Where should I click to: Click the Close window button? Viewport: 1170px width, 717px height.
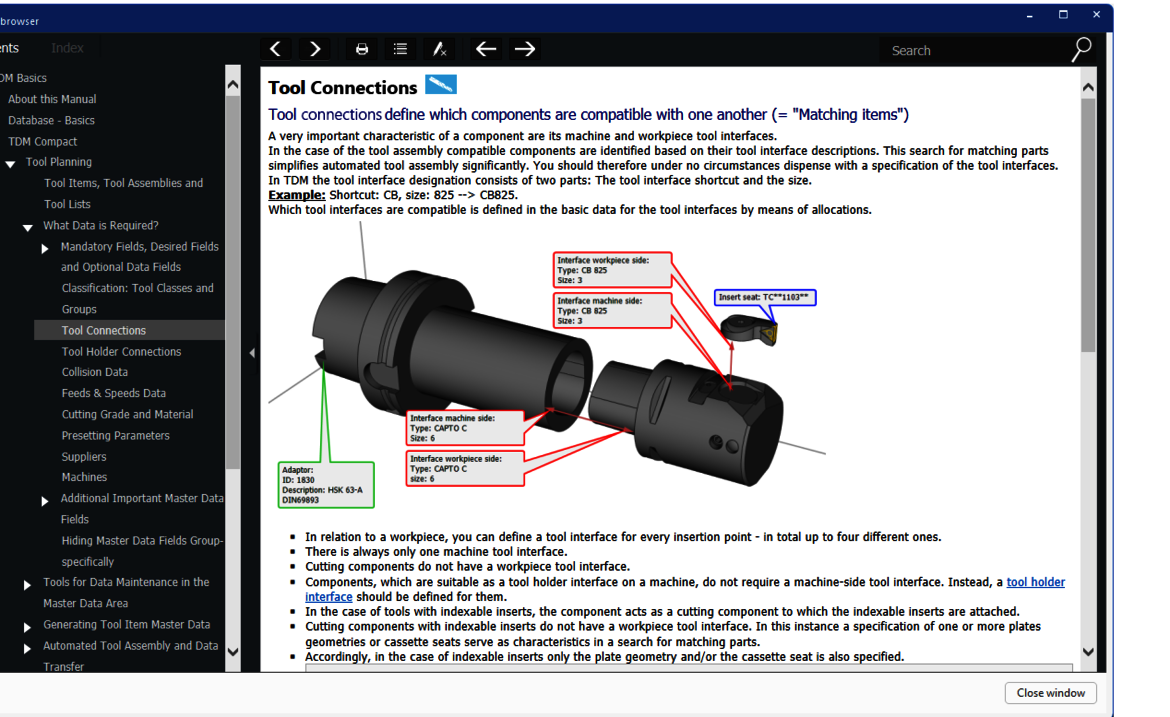[1051, 693]
